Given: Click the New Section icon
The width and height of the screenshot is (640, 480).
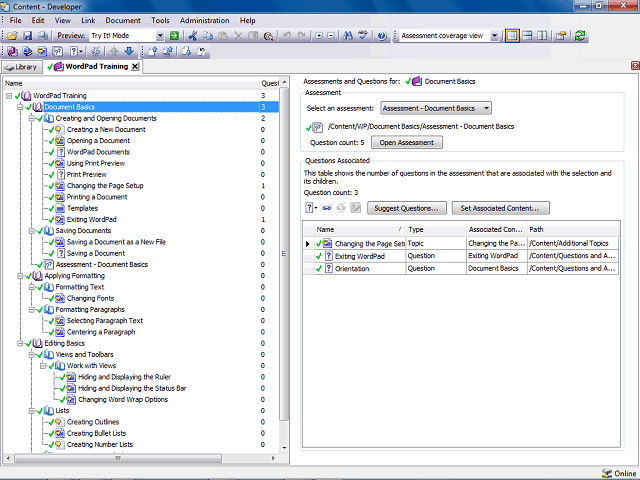Looking at the screenshot, I should click(27, 51).
